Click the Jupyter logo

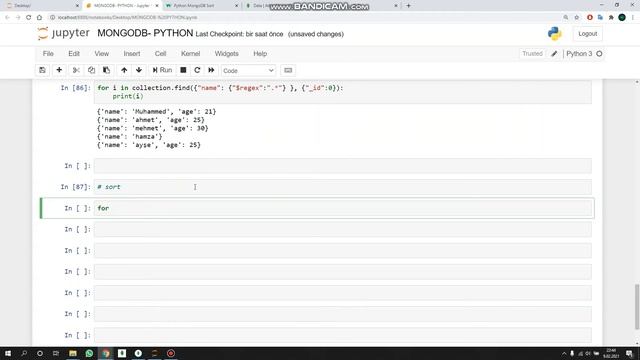point(64,33)
